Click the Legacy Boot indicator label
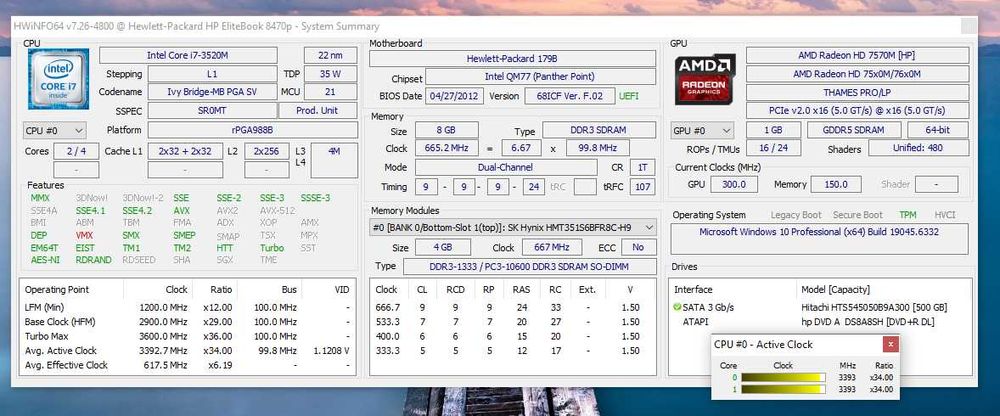Viewport: 1000px width, 416px height. click(x=796, y=215)
